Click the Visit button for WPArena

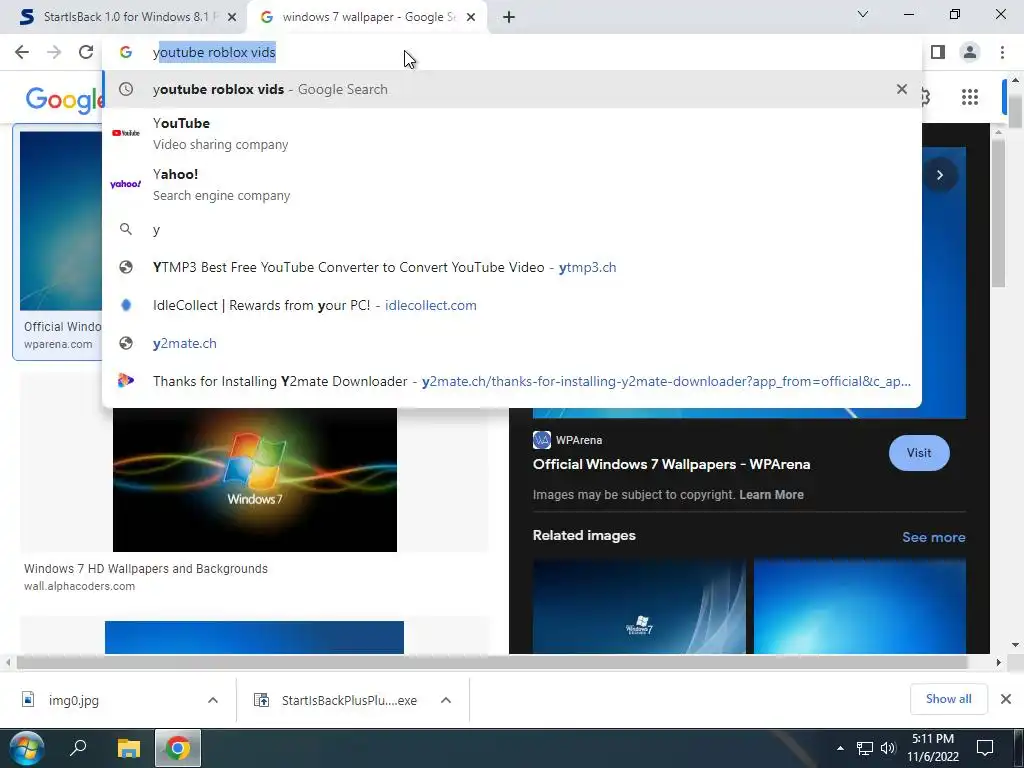pyautogui.click(x=919, y=453)
